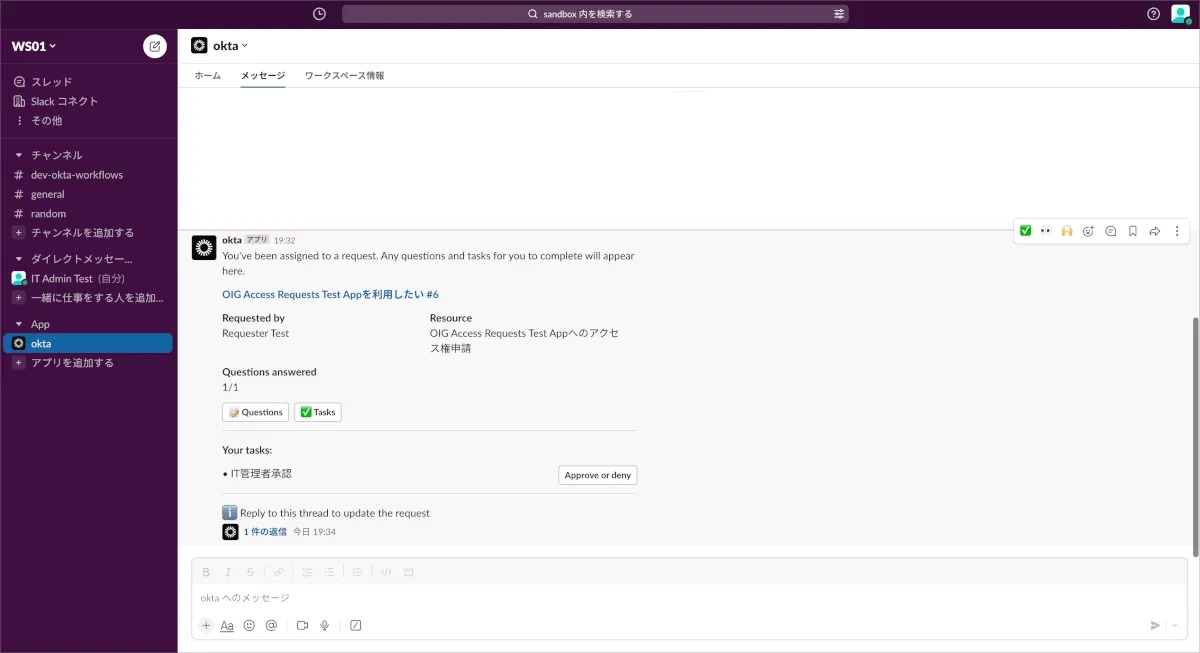Insert inline code formatting
Screen dimensions: 1200x653
[386, 572]
